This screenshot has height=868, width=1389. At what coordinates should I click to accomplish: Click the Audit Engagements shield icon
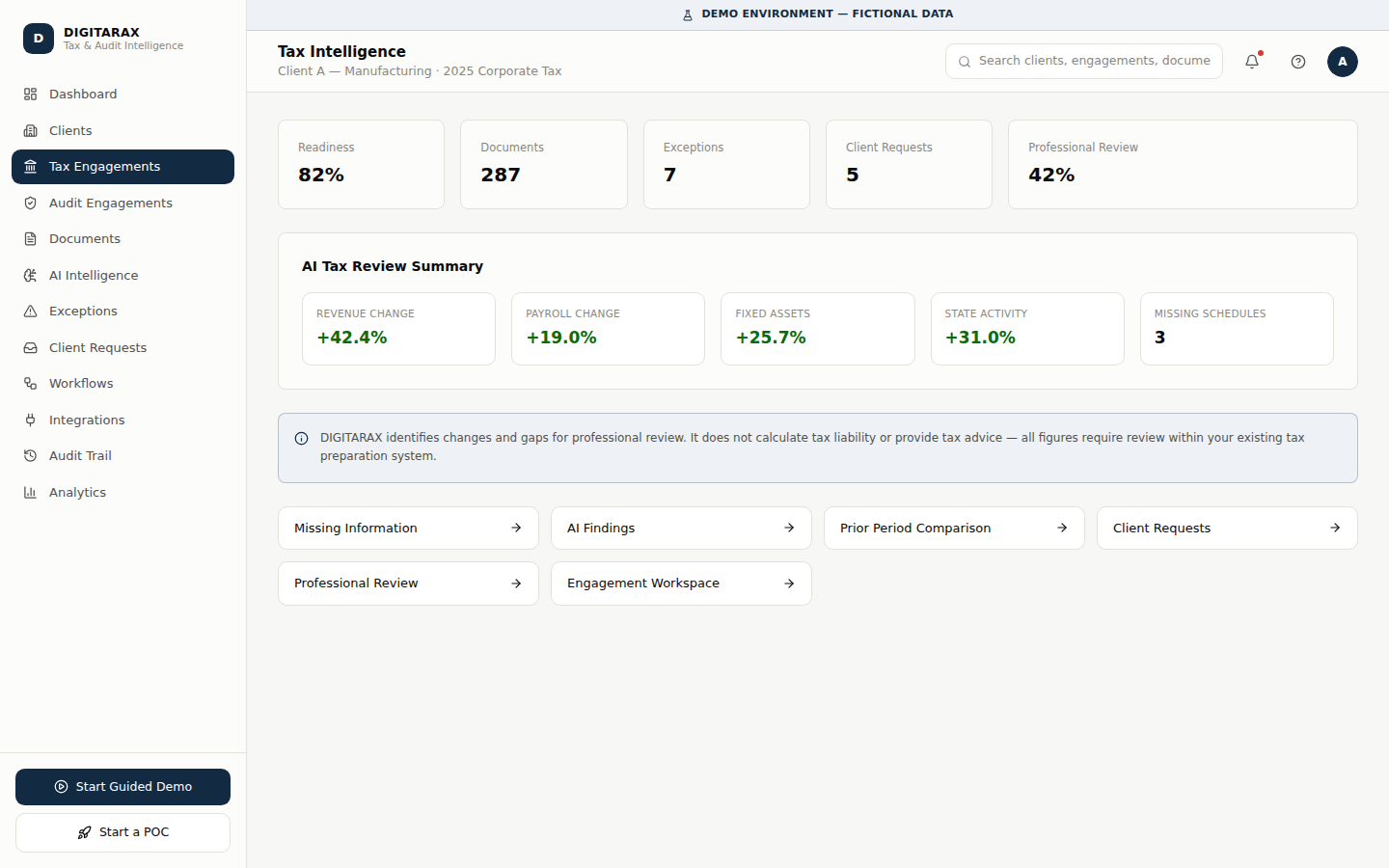point(30,203)
